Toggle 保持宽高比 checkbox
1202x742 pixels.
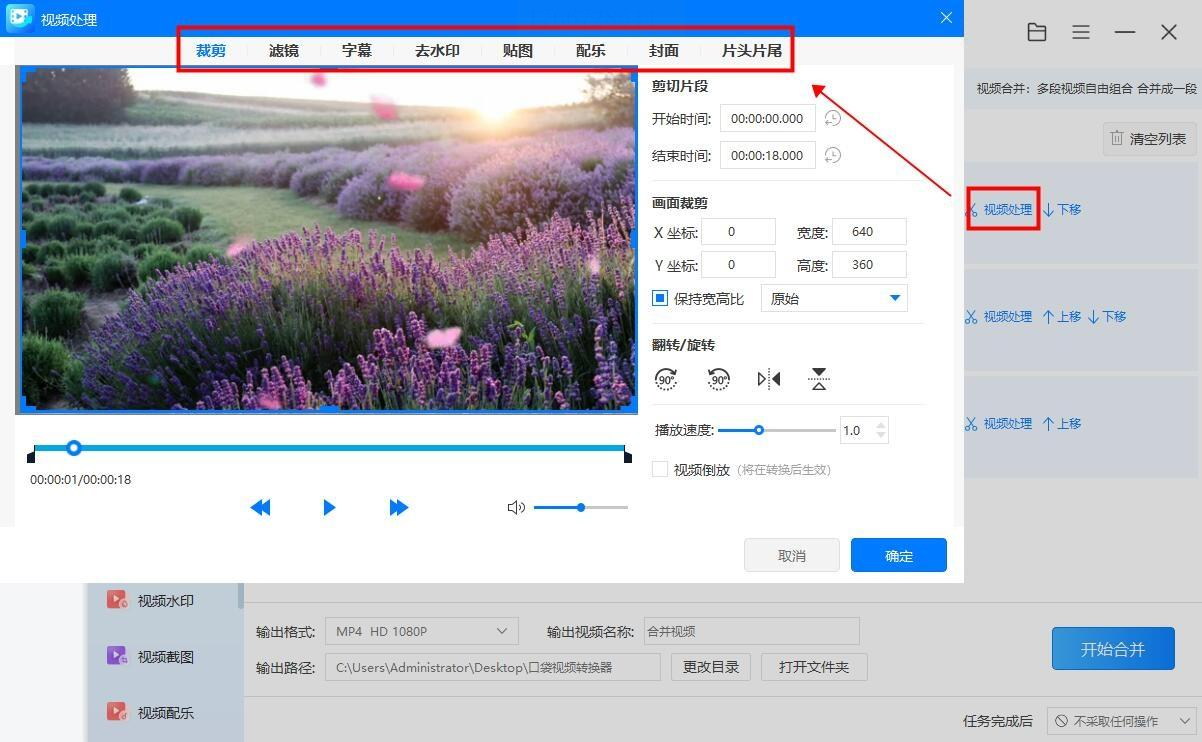(660, 299)
